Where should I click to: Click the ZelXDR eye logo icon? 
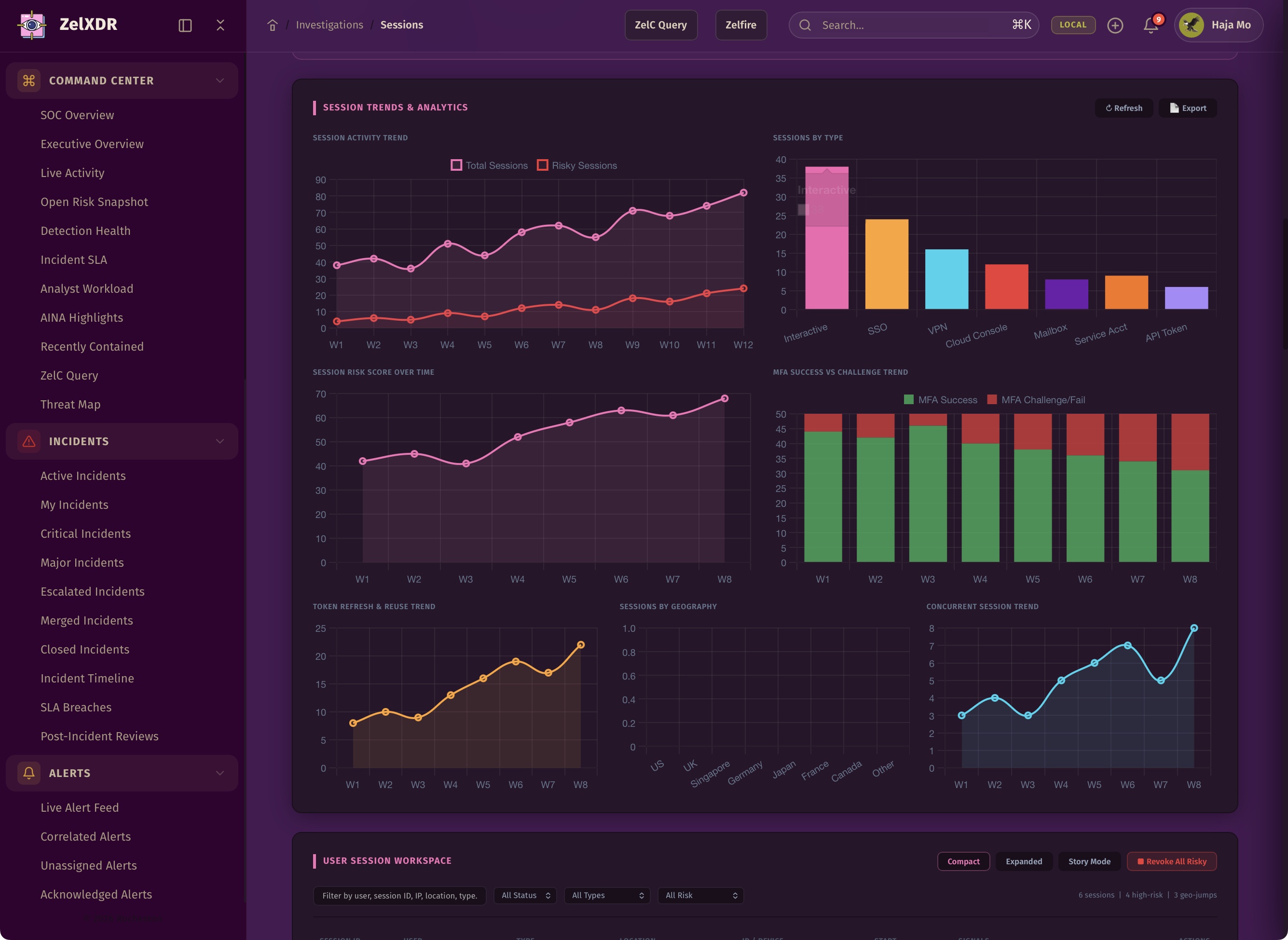[32, 25]
